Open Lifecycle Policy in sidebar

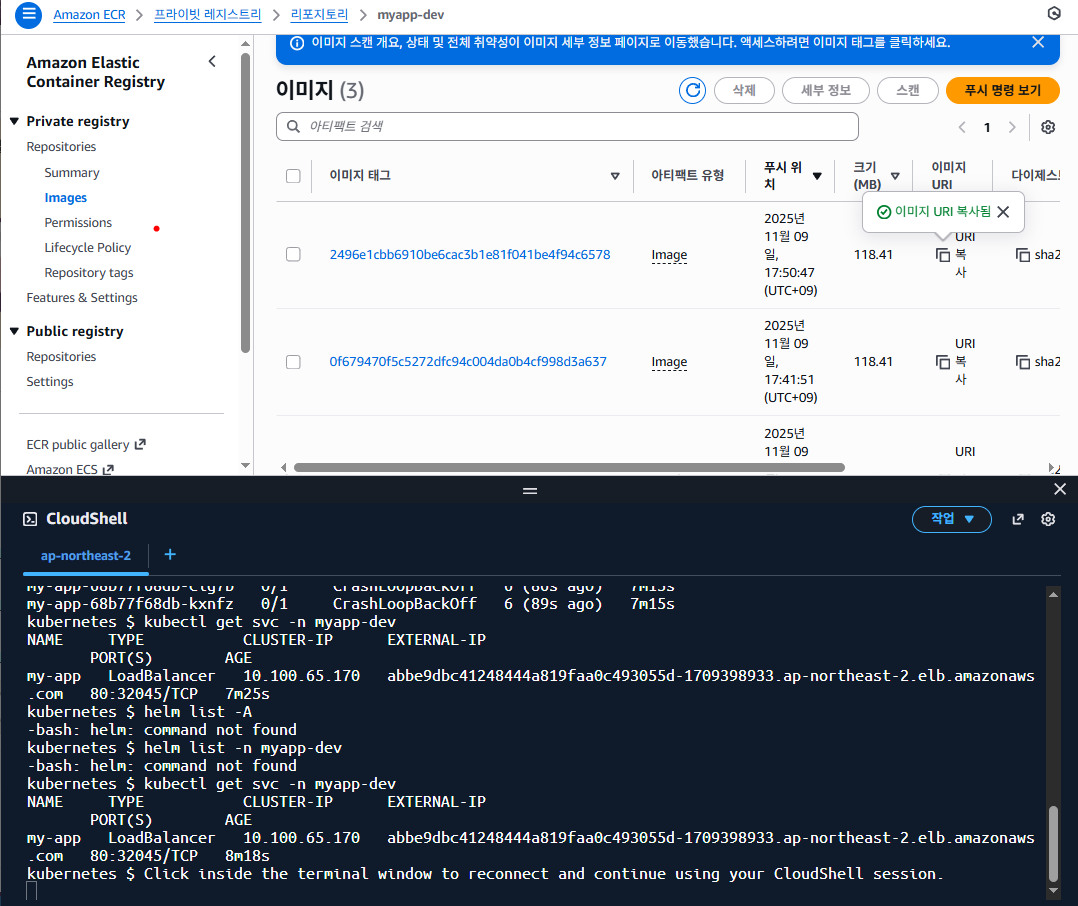tap(88, 247)
